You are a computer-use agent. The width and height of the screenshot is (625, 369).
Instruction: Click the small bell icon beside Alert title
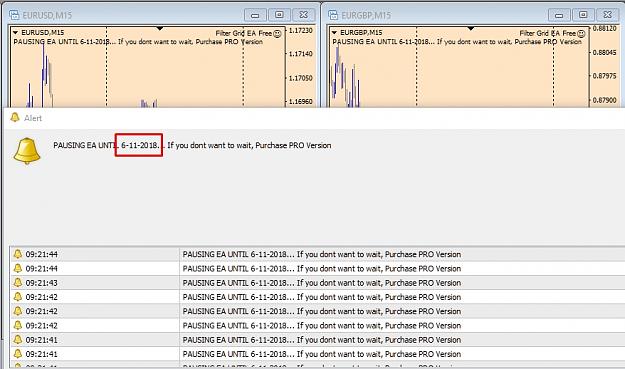15,118
